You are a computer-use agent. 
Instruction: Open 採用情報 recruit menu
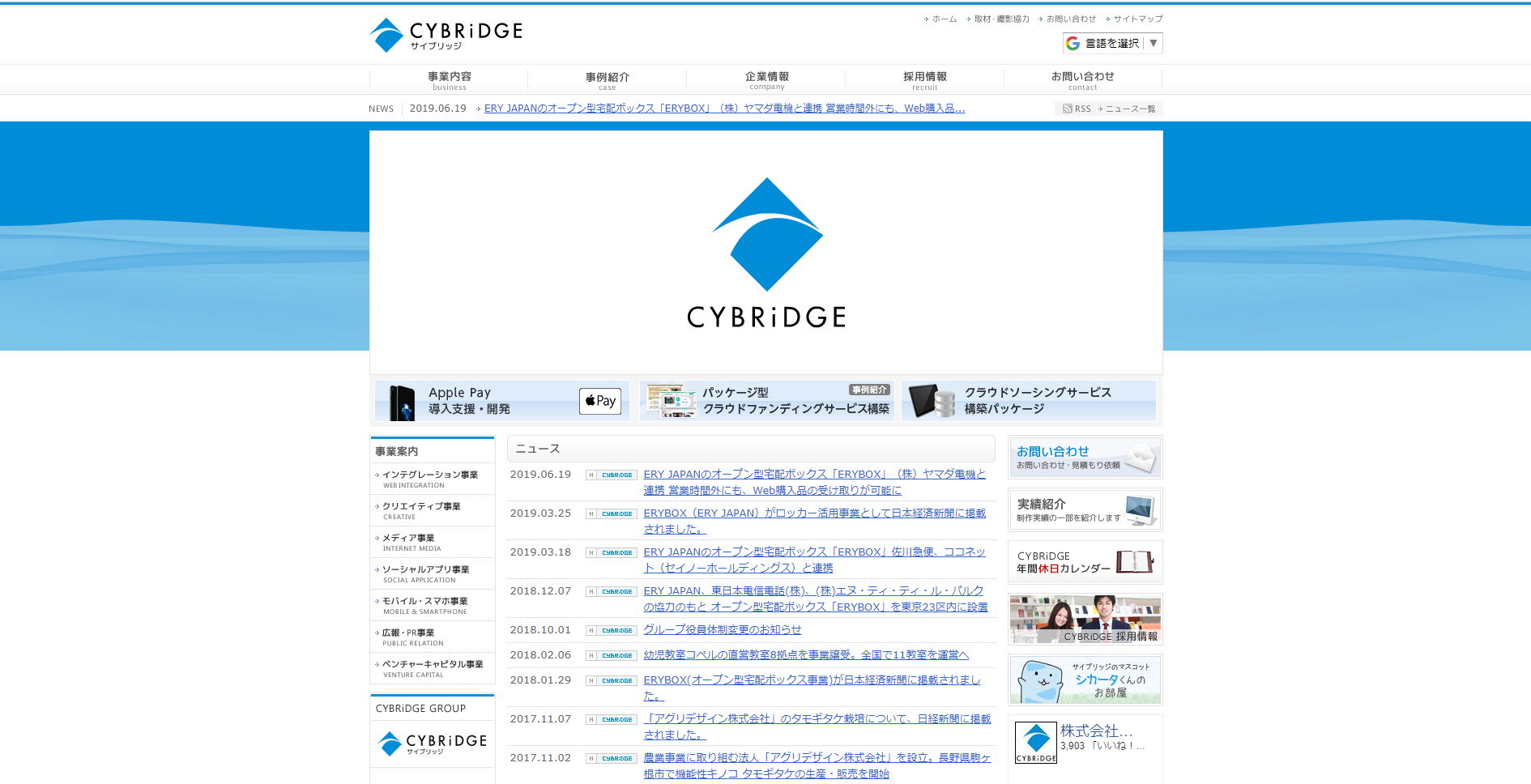click(924, 80)
